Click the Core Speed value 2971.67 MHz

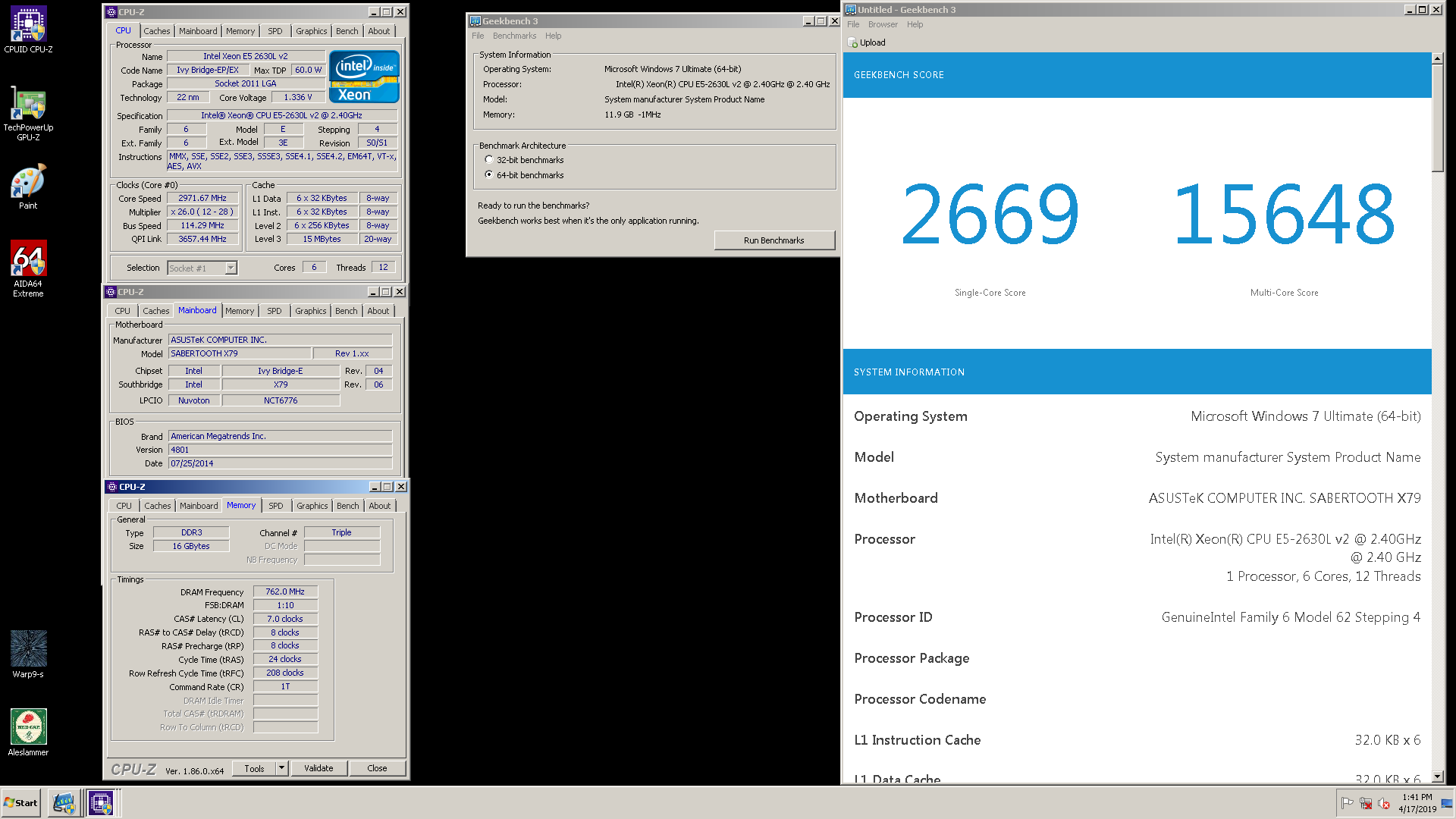tap(202, 198)
